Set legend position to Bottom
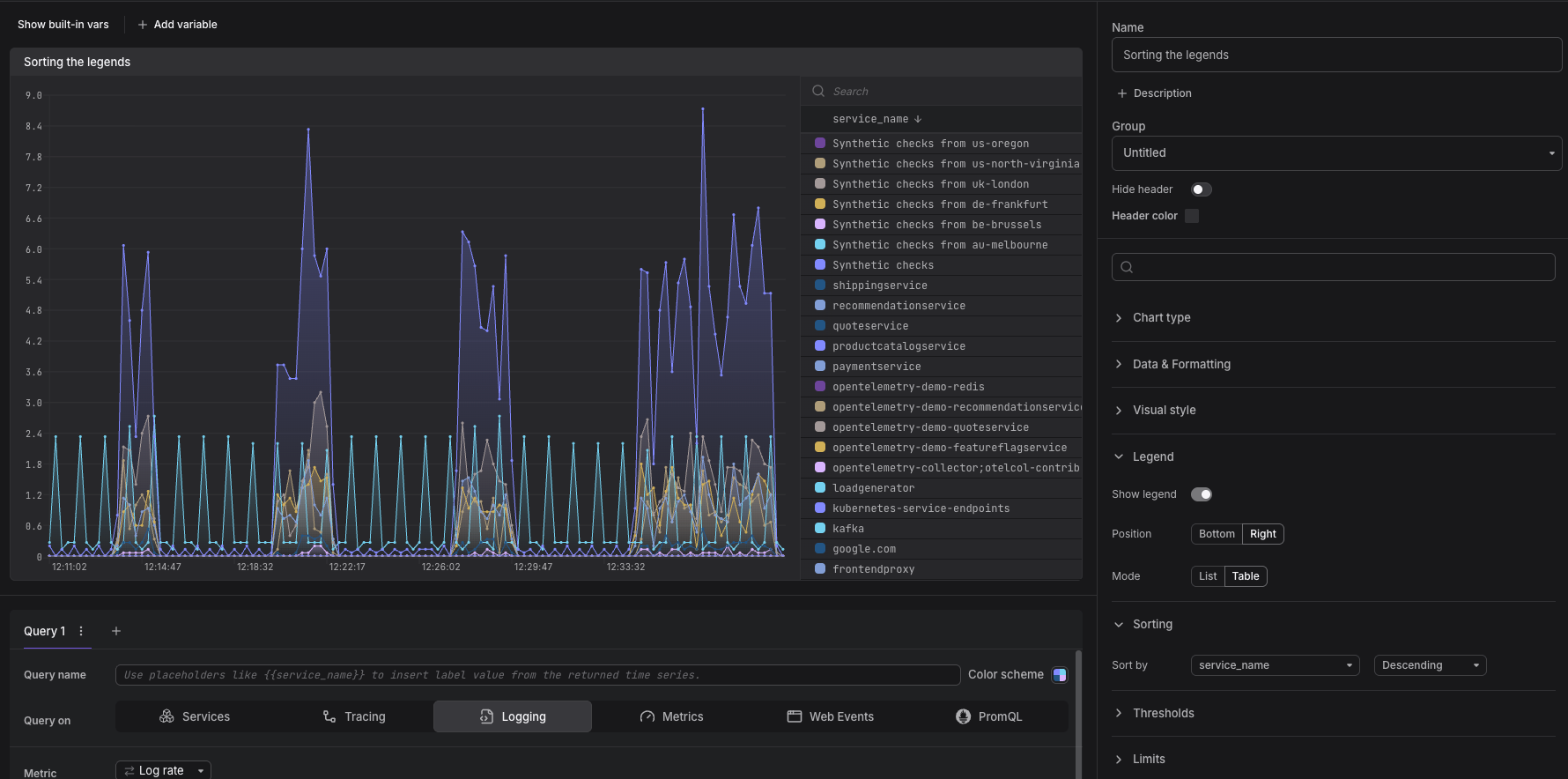Image resolution: width=1568 pixels, height=779 pixels. (x=1217, y=534)
